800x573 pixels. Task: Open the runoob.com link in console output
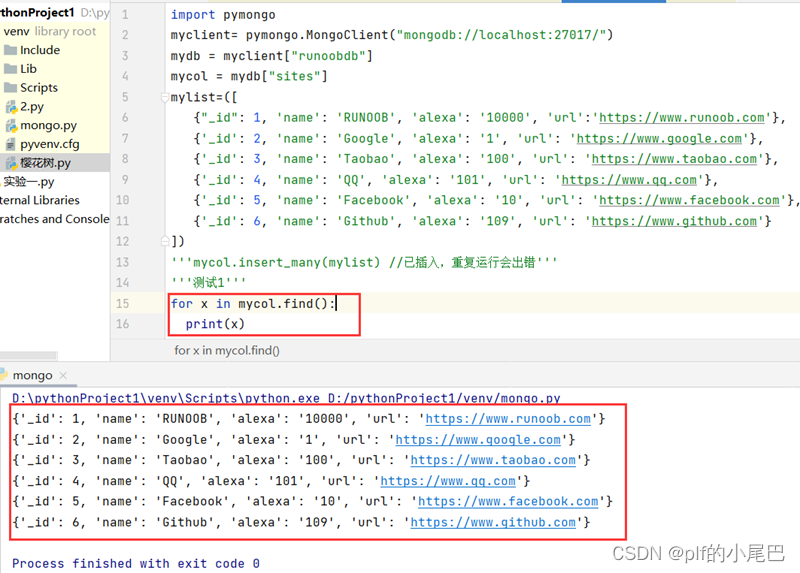508,419
